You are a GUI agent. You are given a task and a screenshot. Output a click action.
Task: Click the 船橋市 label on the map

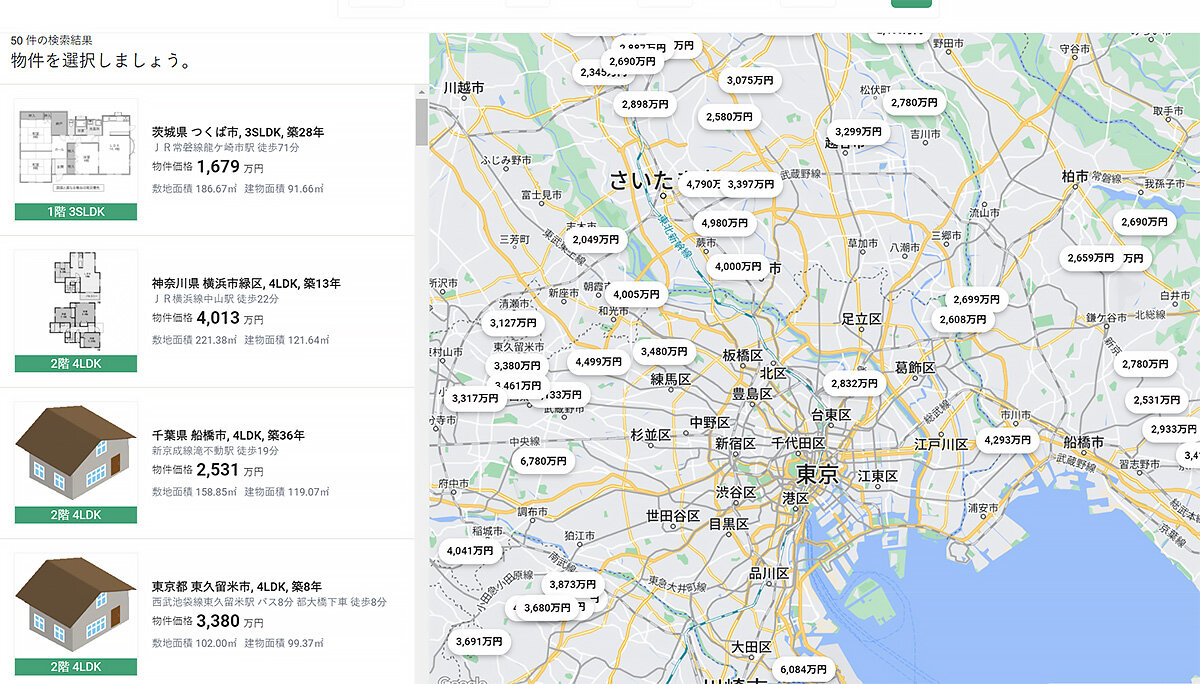tap(1085, 442)
